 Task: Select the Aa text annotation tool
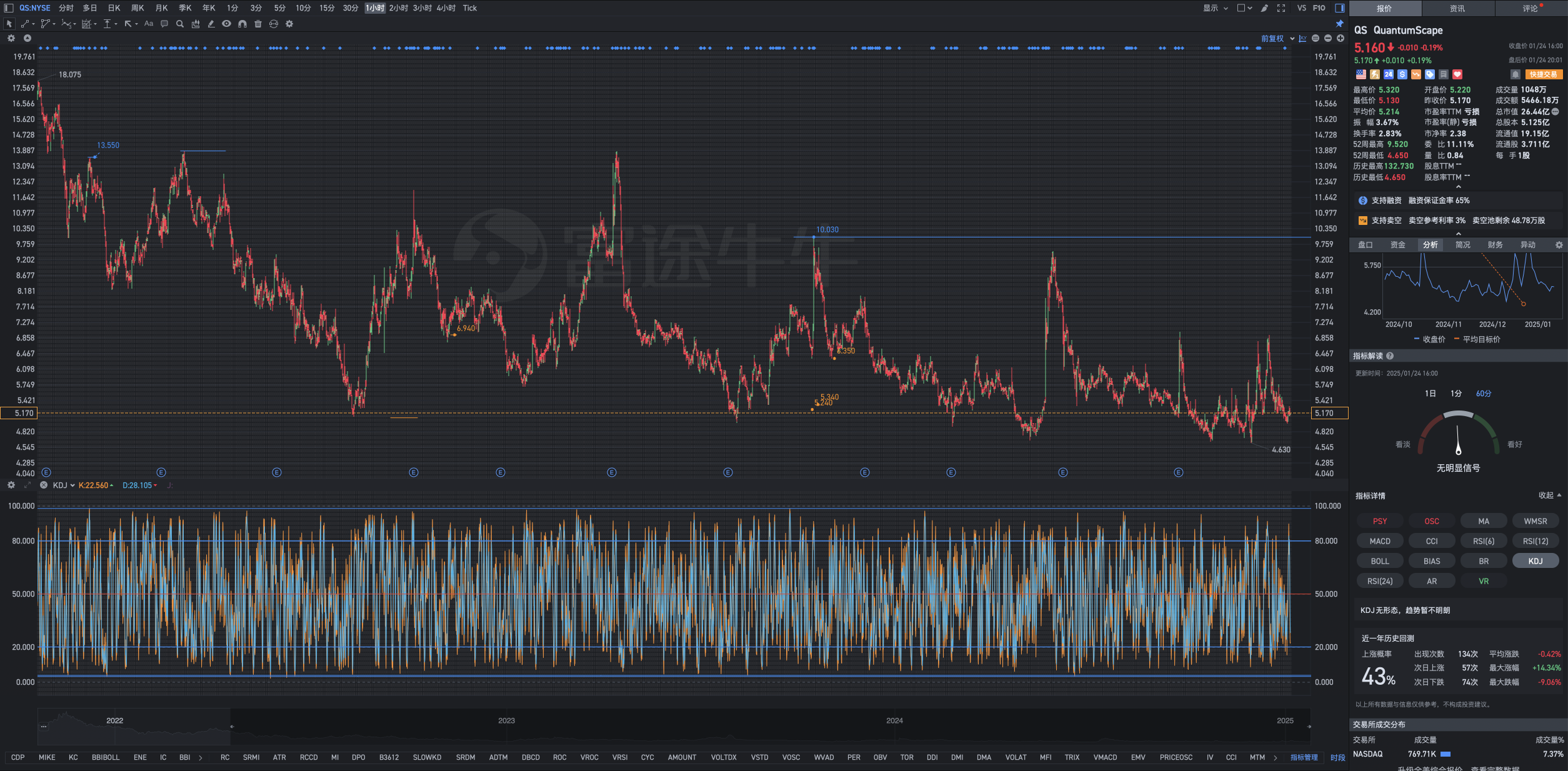point(149,24)
